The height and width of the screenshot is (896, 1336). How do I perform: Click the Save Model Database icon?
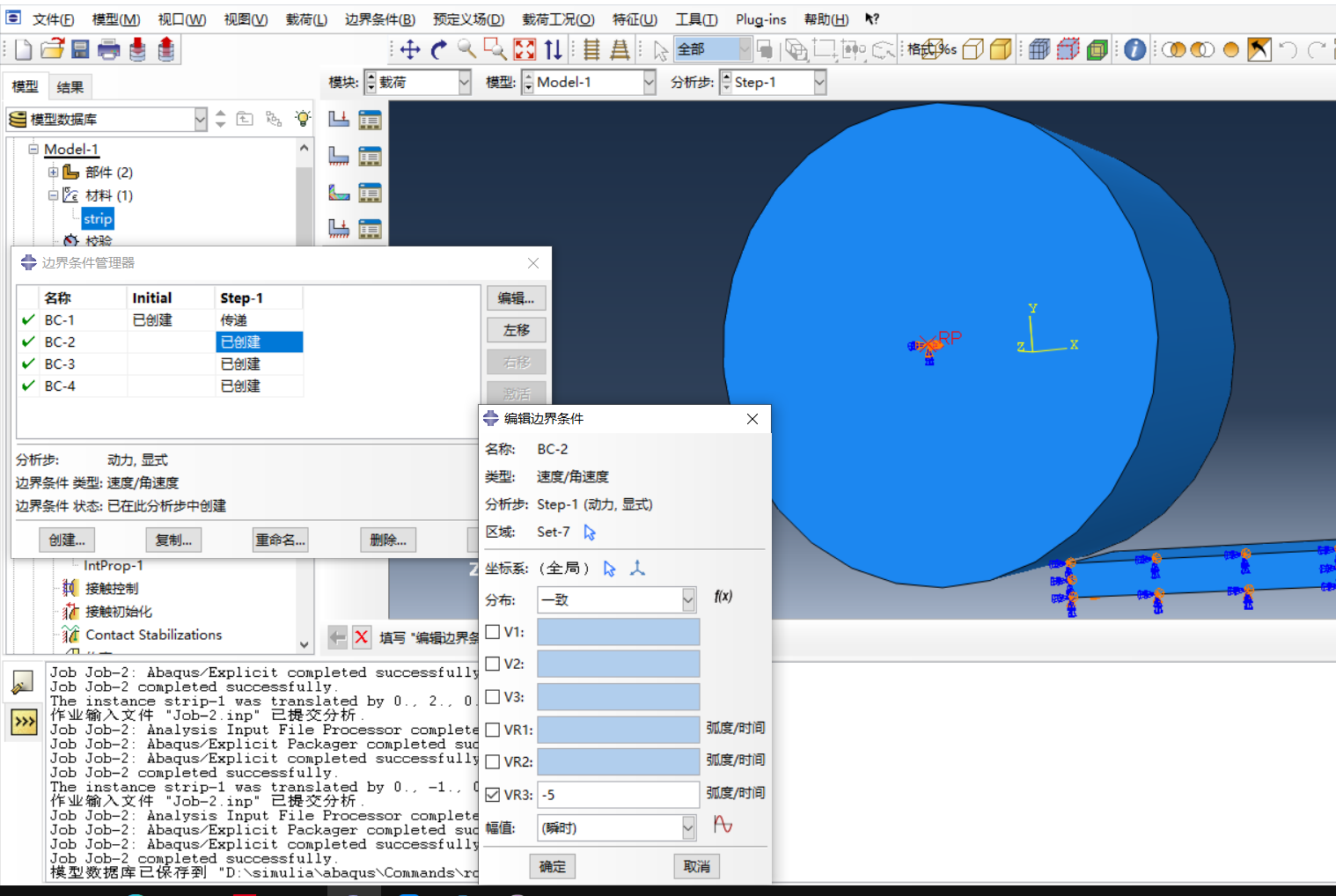tap(80, 50)
